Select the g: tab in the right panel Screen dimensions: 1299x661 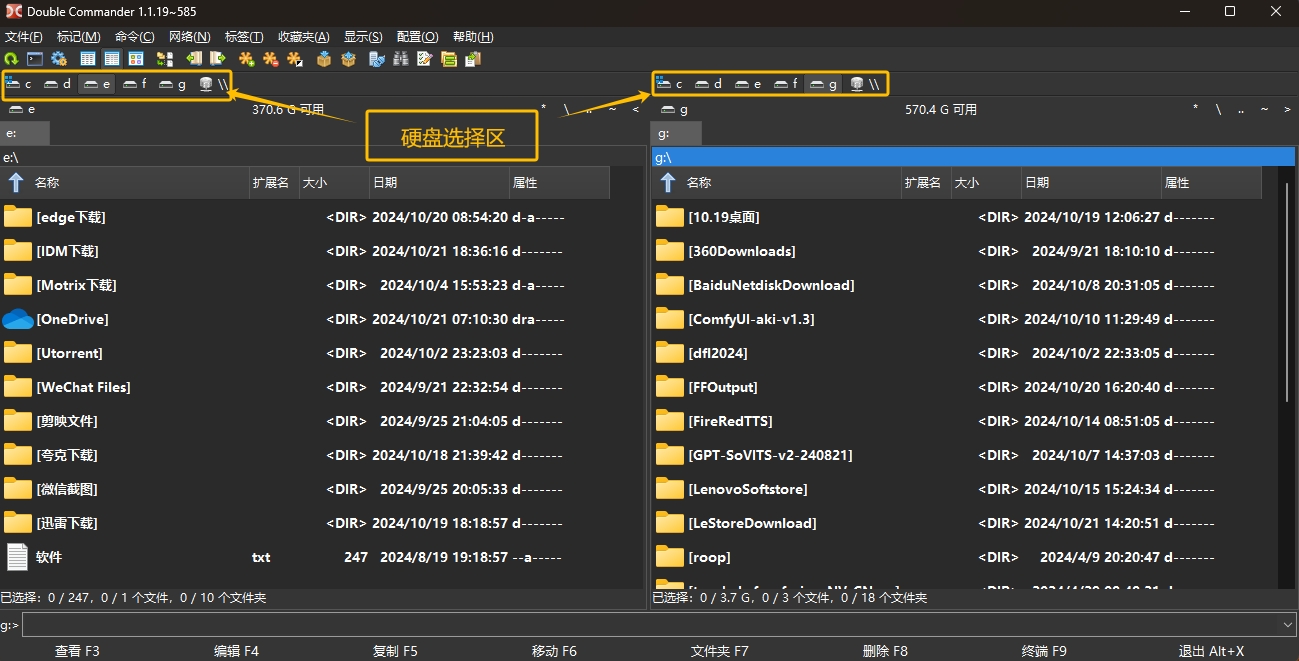pyautogui.click(x=677, y=133)
